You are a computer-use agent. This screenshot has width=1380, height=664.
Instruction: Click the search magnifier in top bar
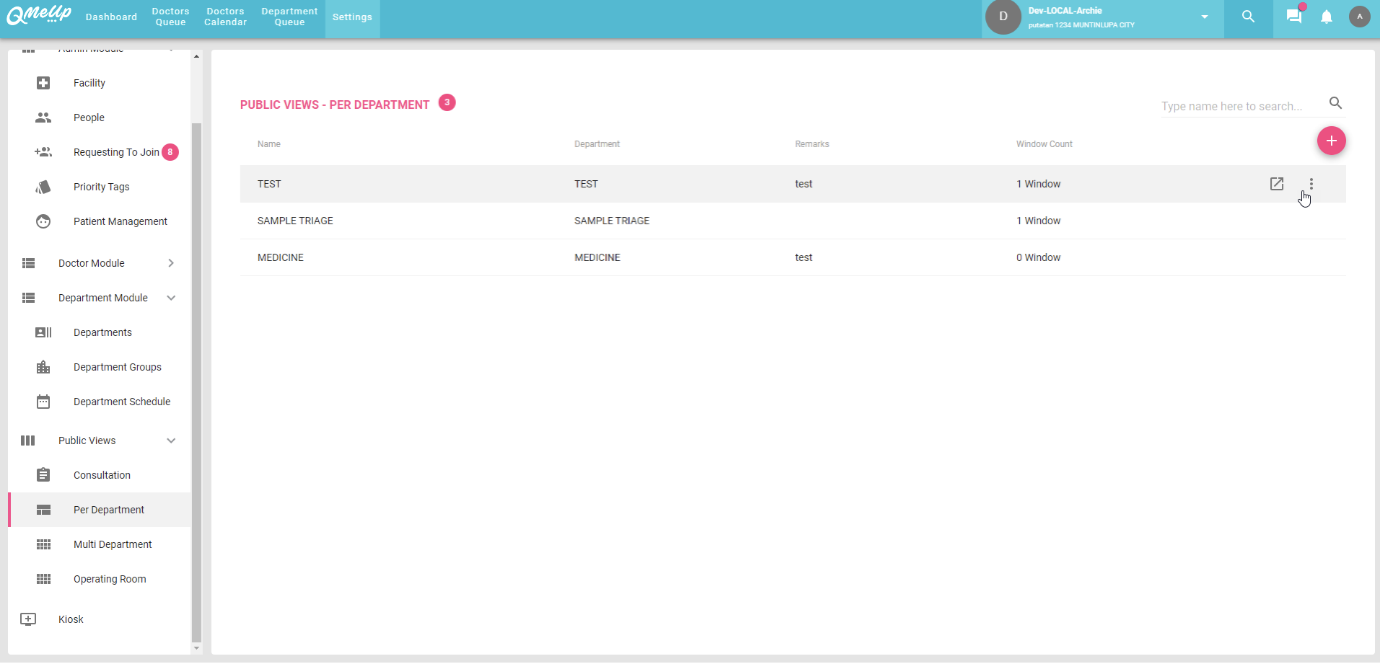coord(1248,17)
